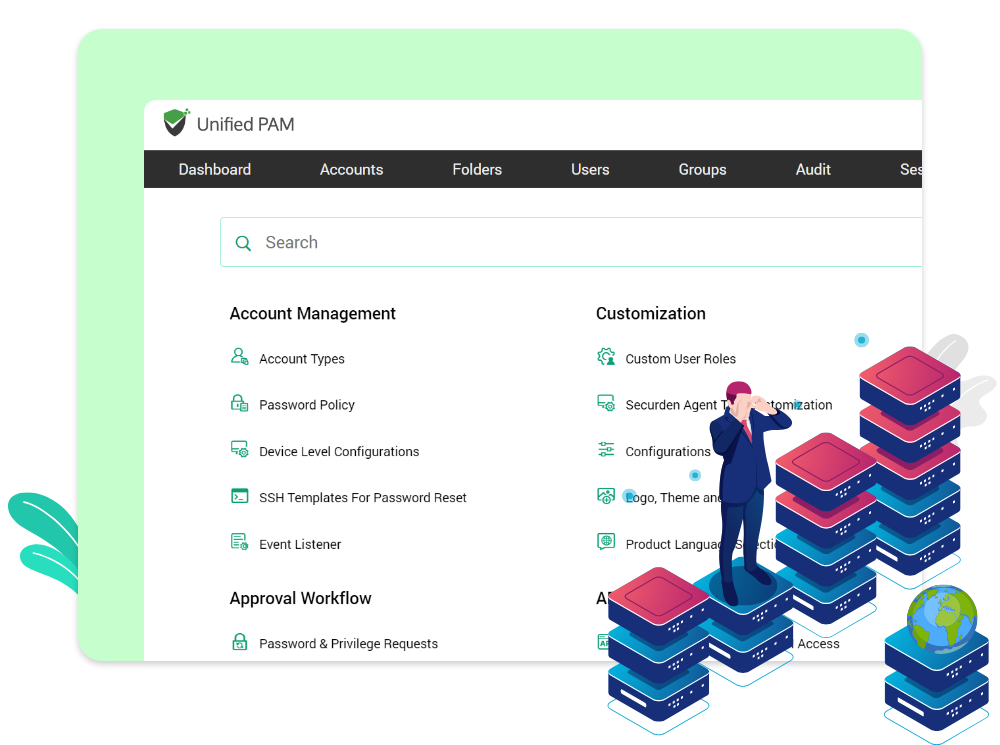1000x745 pixels.
Task: Click the Device Level Configurations gear icon
Action: tap(239, 450)
